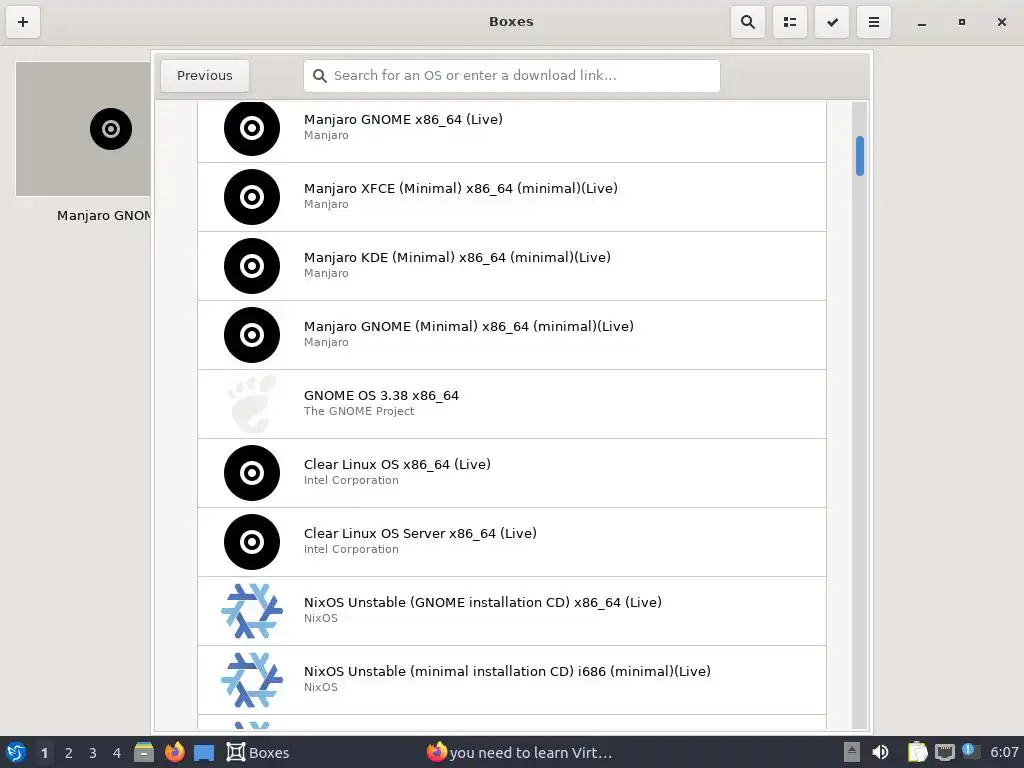The image size is (1024, 768).
Task: Open the file manager from the taskbar
Action: click(144, 752)
